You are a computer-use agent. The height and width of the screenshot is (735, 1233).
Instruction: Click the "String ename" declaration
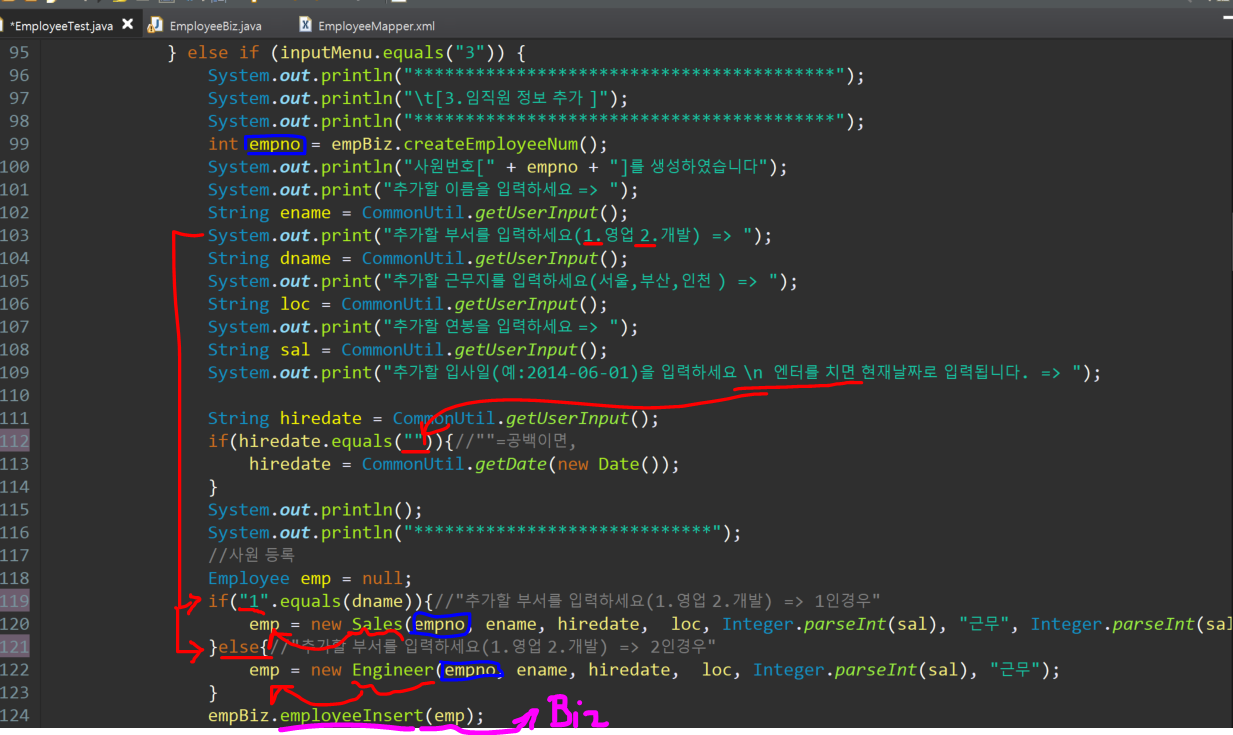click(270, 213)
